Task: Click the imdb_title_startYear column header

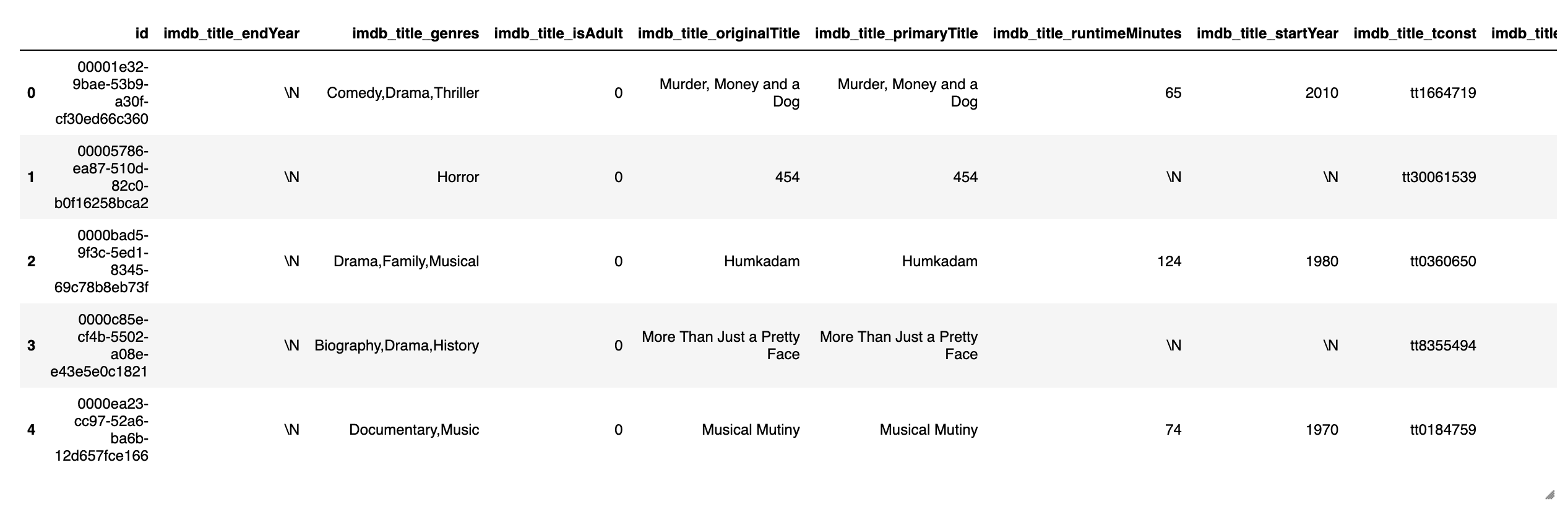Action: pyautogui.click(x=1267, y=33)
